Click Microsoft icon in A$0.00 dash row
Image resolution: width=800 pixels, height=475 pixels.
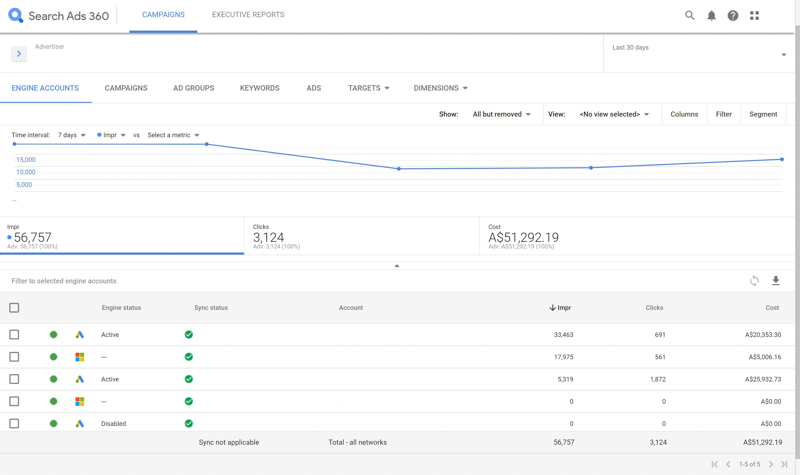click(80, 402)
